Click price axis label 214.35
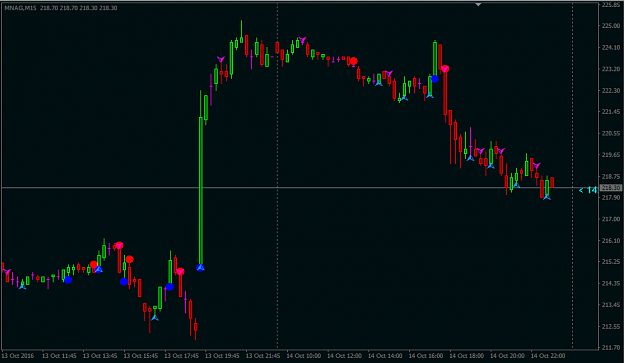This screenshot has height=363, width=625. [611, 283]
